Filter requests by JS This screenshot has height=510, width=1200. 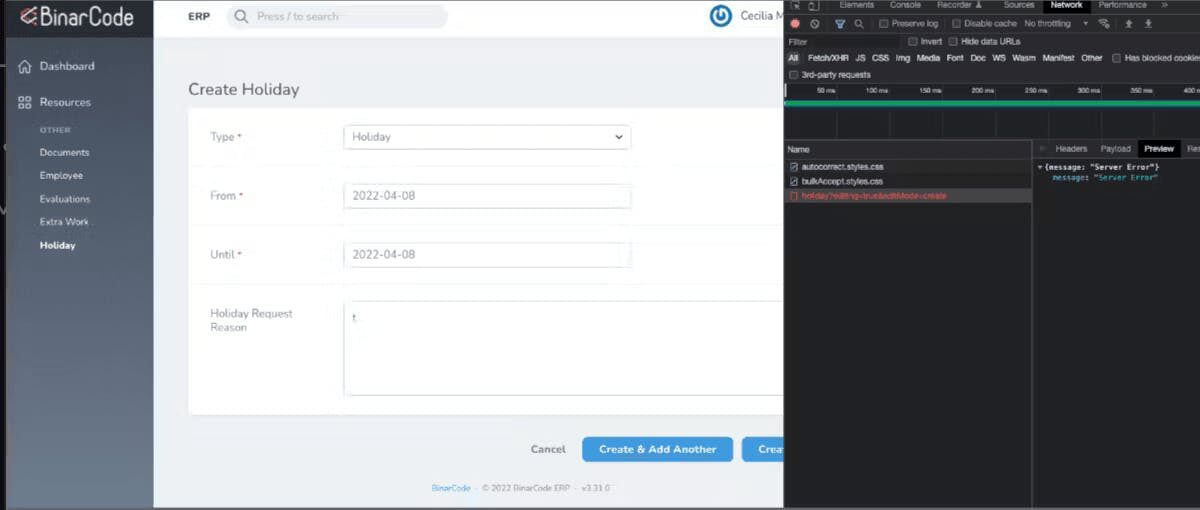click(x=860, y=58)
